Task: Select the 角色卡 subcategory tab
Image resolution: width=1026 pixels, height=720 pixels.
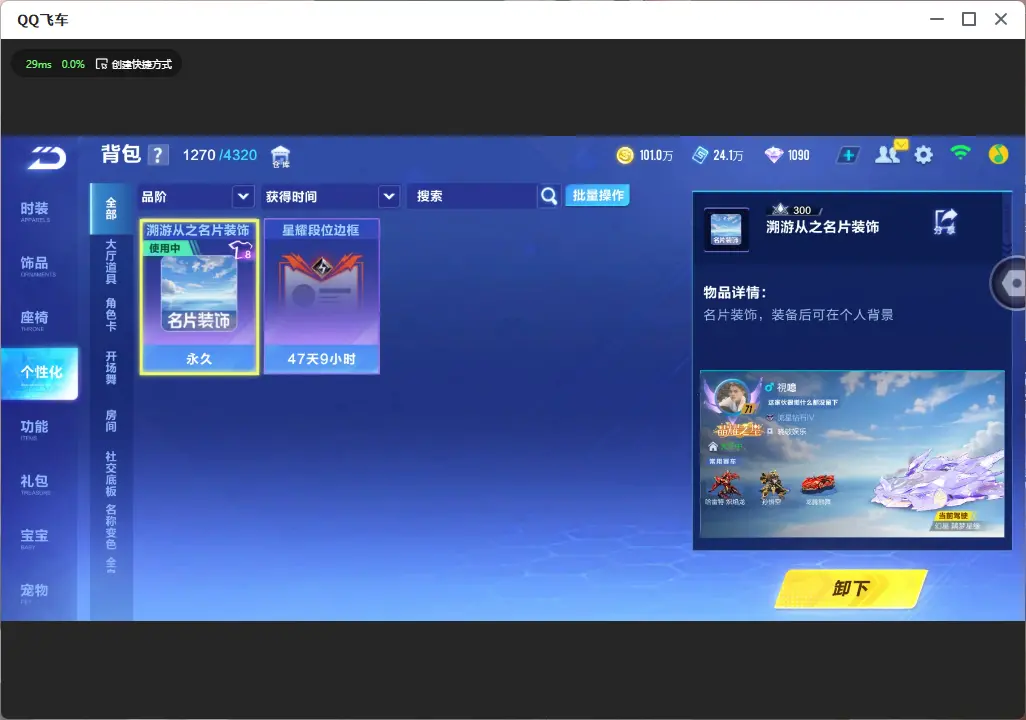Action: [111, 314]
